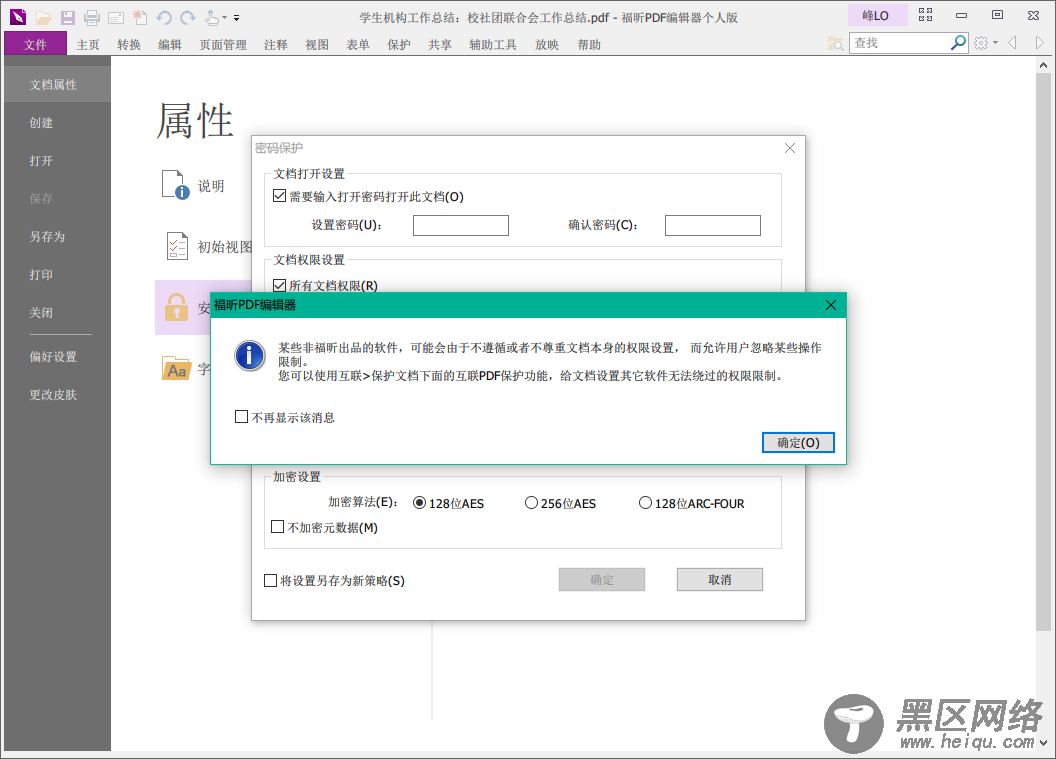This screenshot has width=1056, height=759.
Task: Select the hand touch mode icon
Action: pos(211,18)
